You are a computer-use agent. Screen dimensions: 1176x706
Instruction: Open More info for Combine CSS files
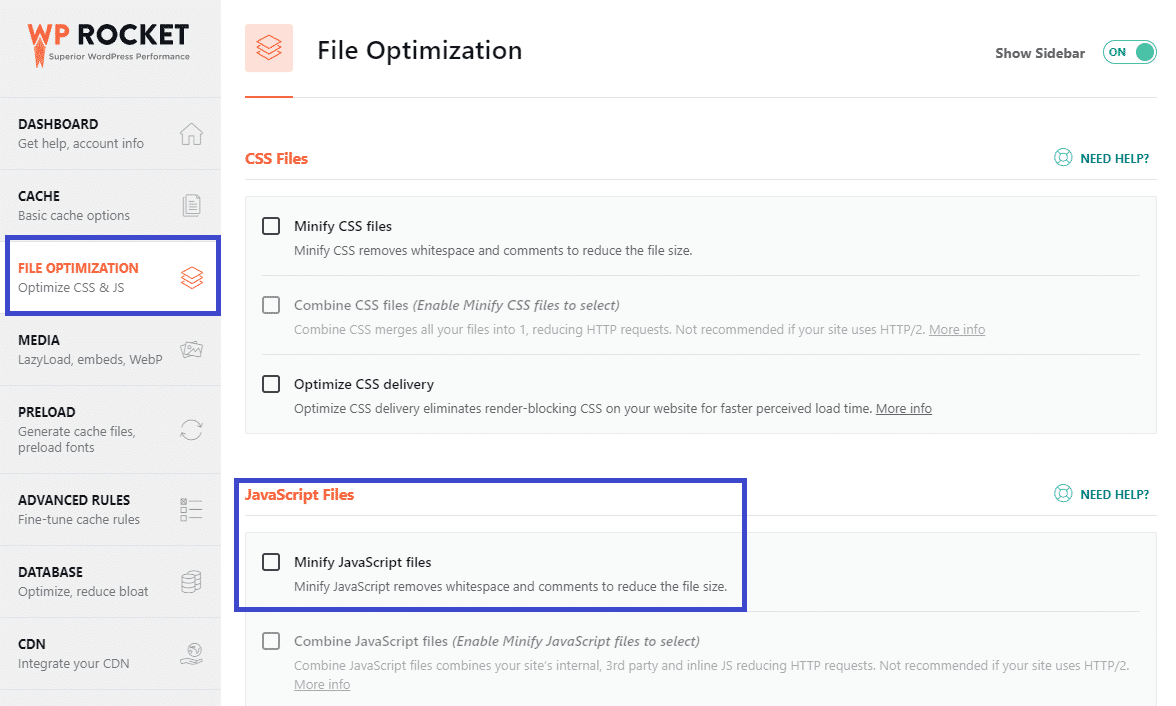(956, 329)
